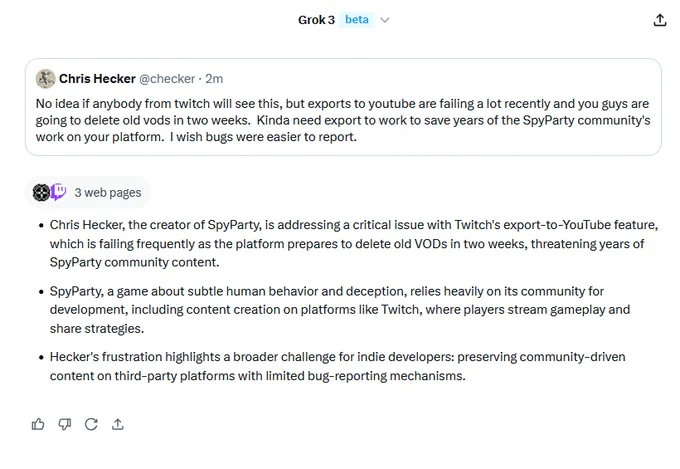Click bullet starting "Hecker's frustration highlights"
The width and height of the screenshot is (680, 469).
337,366
